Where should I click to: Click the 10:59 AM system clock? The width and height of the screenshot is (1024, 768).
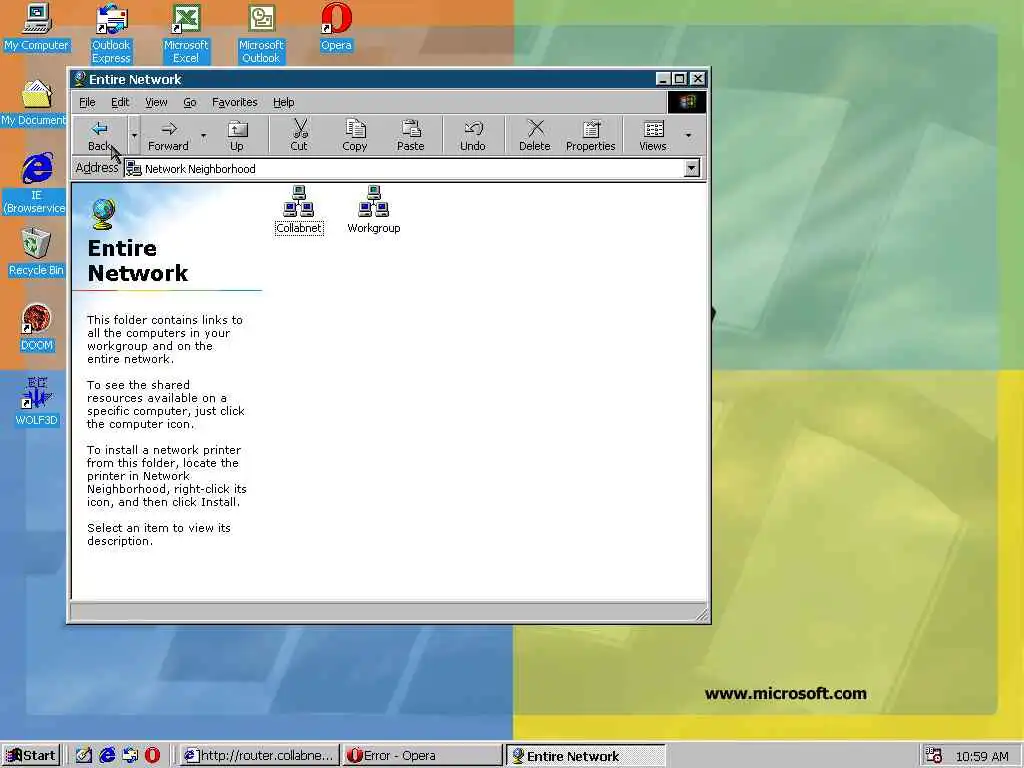click(x=982, y=756)
